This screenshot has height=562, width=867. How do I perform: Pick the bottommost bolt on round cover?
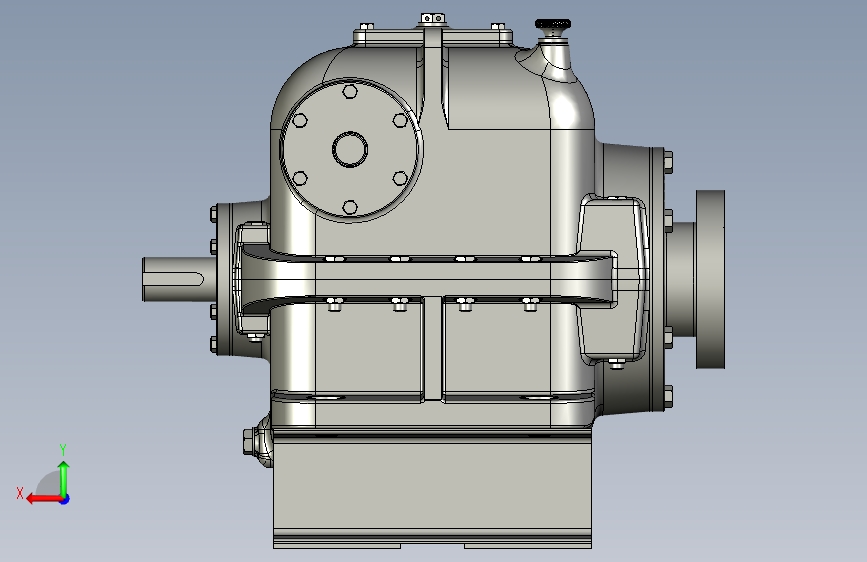350,207
